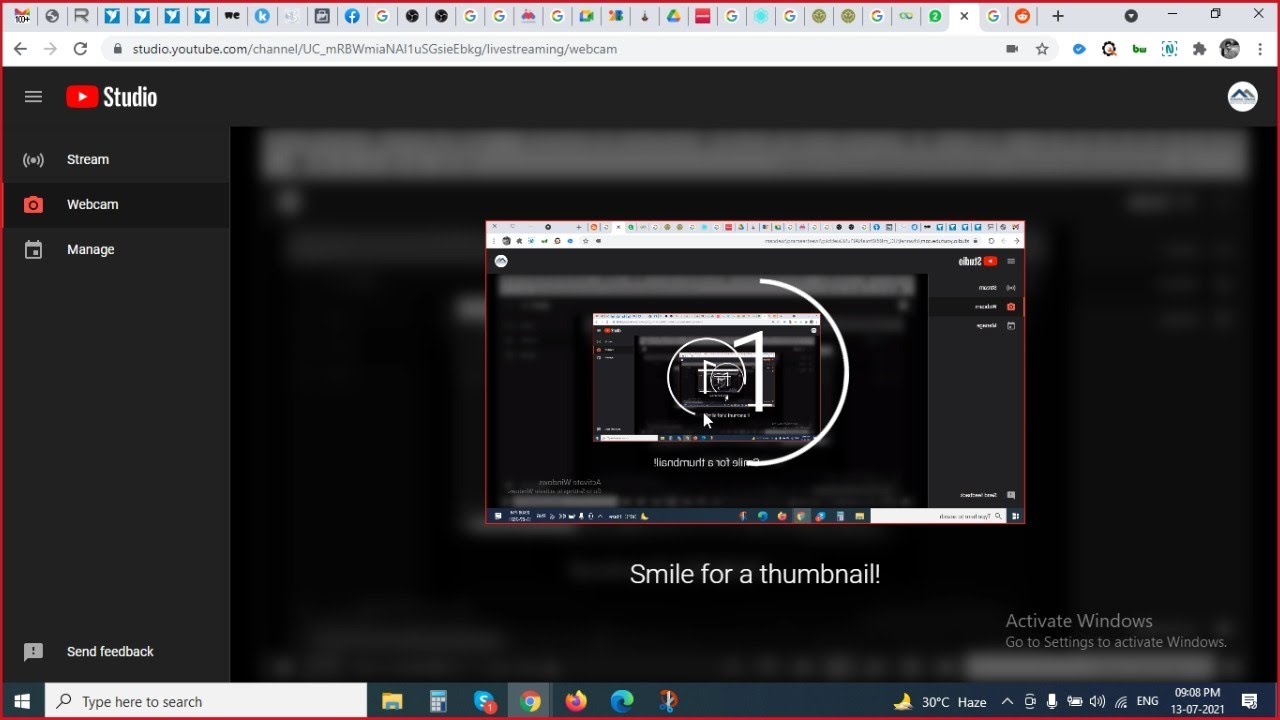The height and width of the screenshot is (720, 1280).
Task: Click the browser forward arrow
Action: [x=50, y=49]
